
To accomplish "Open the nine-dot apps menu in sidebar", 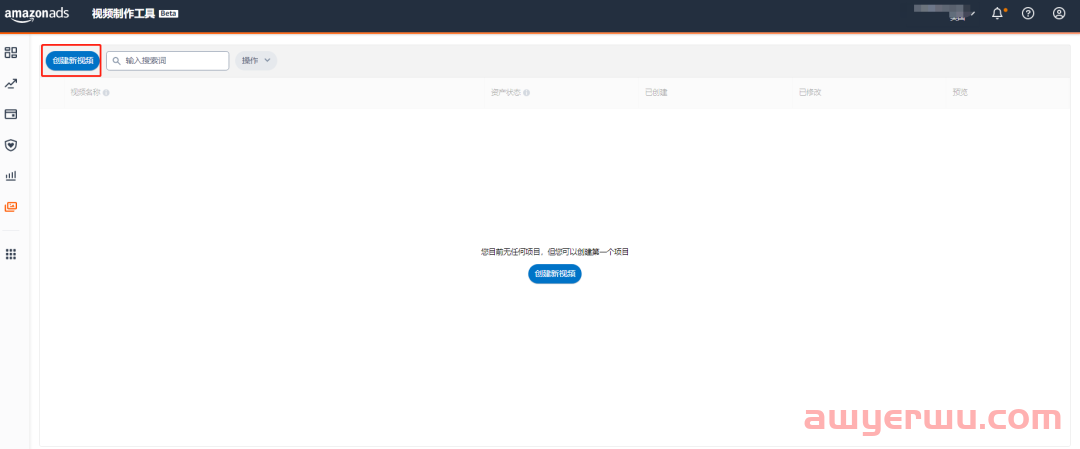I will pyautogui.click(x=11, y=254).
